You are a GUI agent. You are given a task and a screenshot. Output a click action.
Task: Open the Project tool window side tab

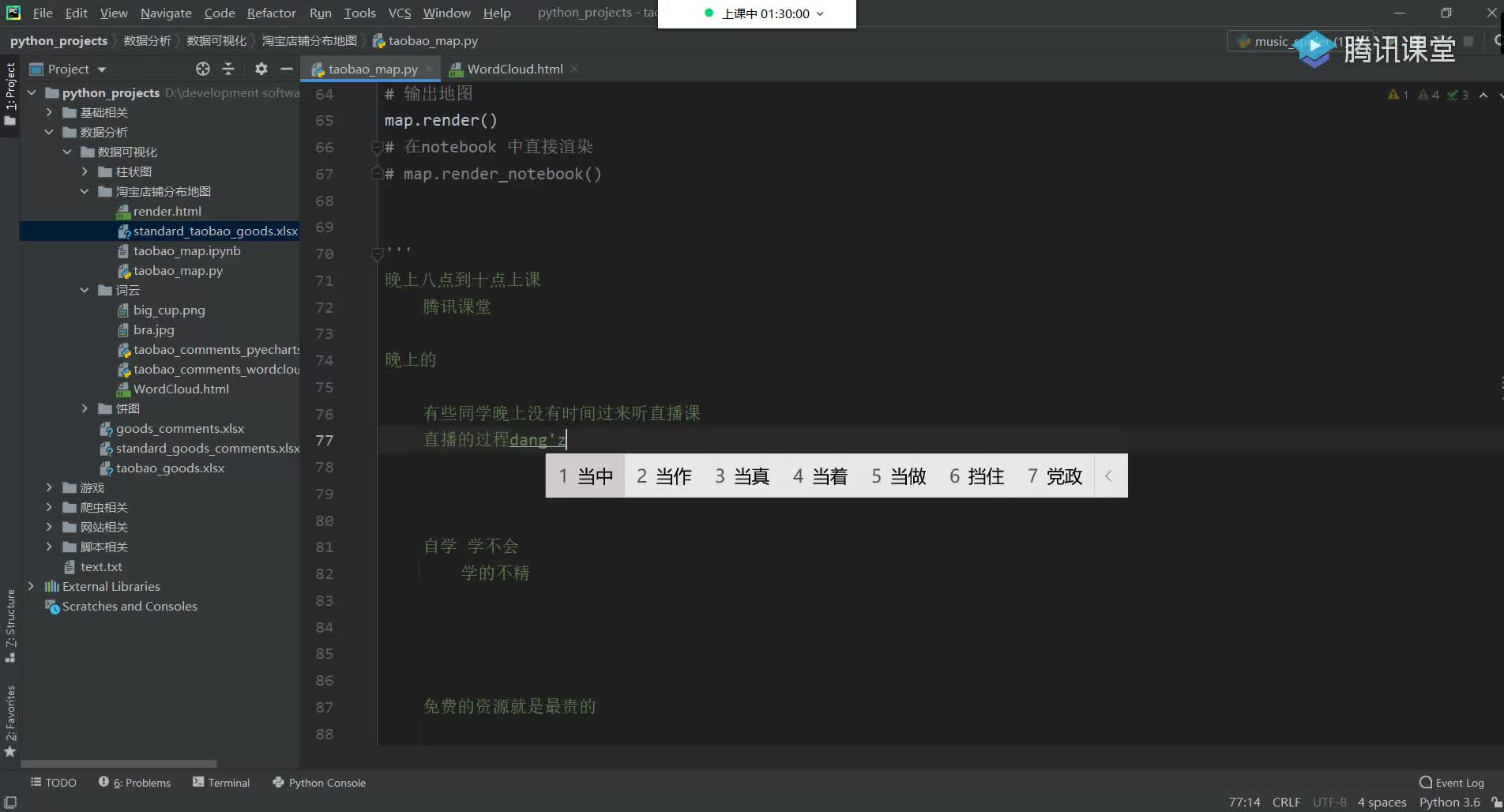tap(9, 93)
